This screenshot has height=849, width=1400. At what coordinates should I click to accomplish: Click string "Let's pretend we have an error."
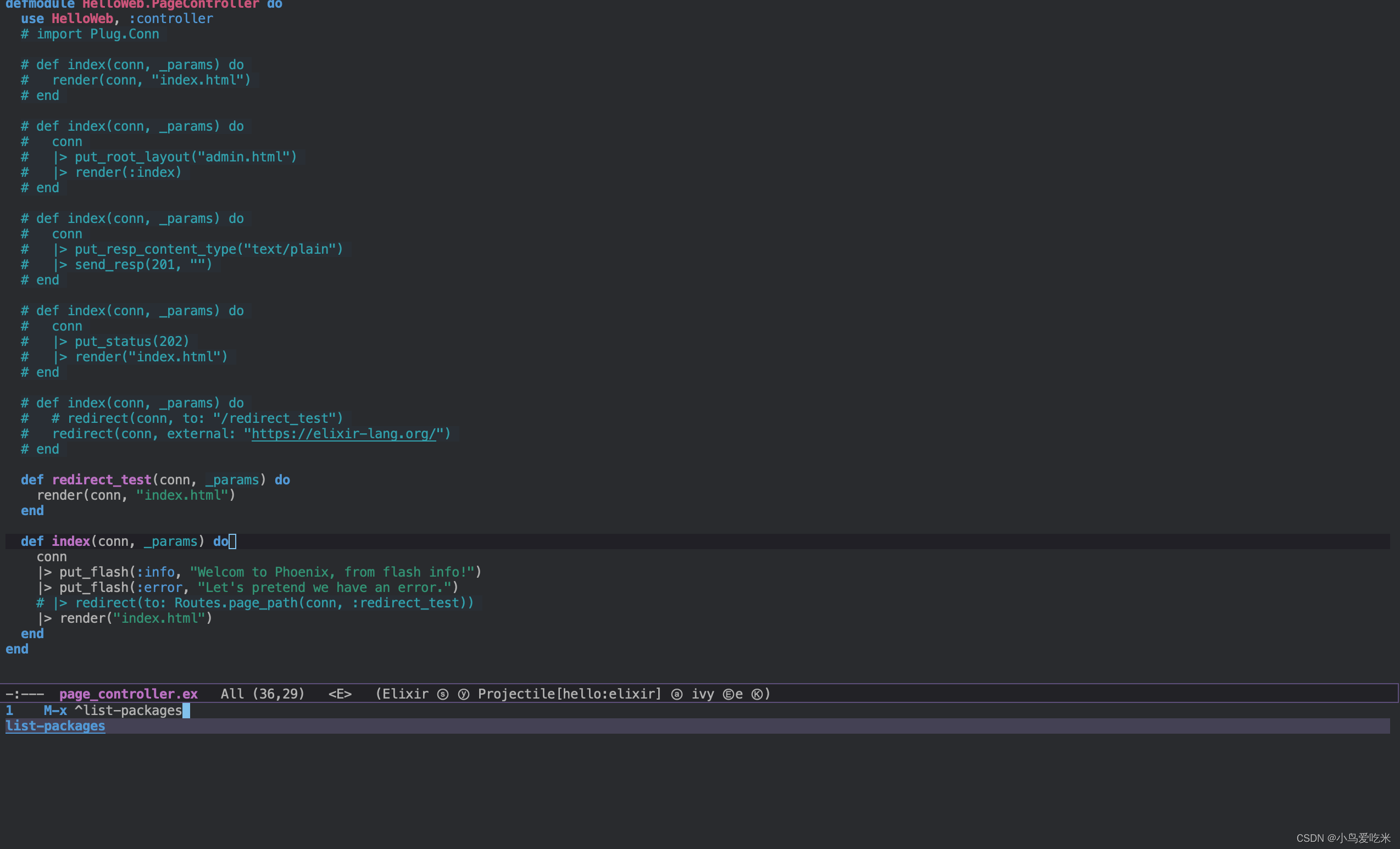(324, 588)
